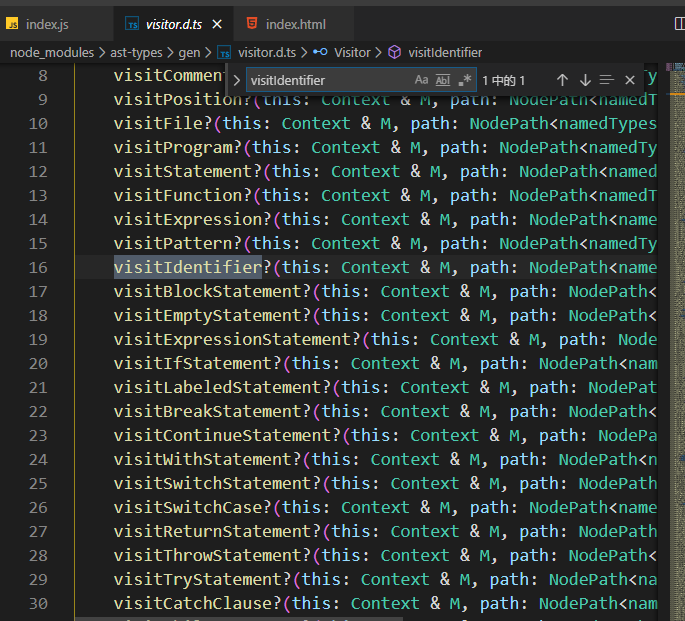Click the match count text in find widget
This screenshot has height=621, width=685.
click(x=503, y=81)
